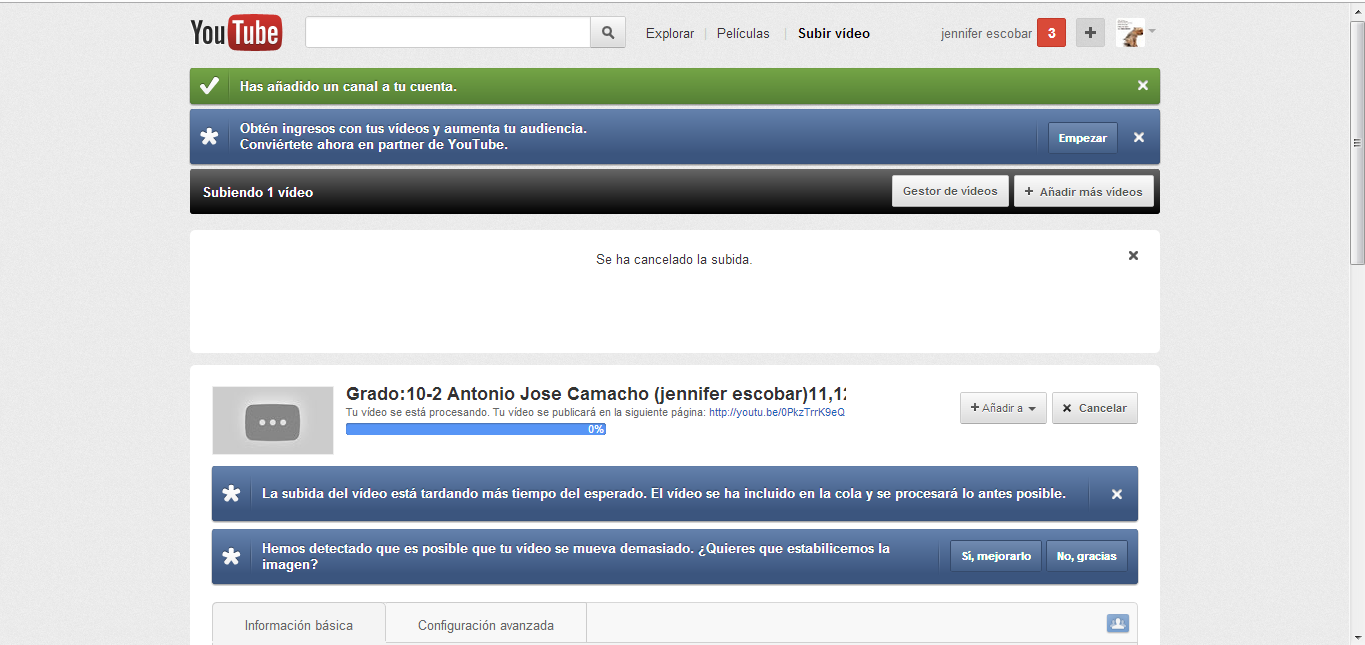
Task: Click the green checkmark success icon
Action: (209, 86)
